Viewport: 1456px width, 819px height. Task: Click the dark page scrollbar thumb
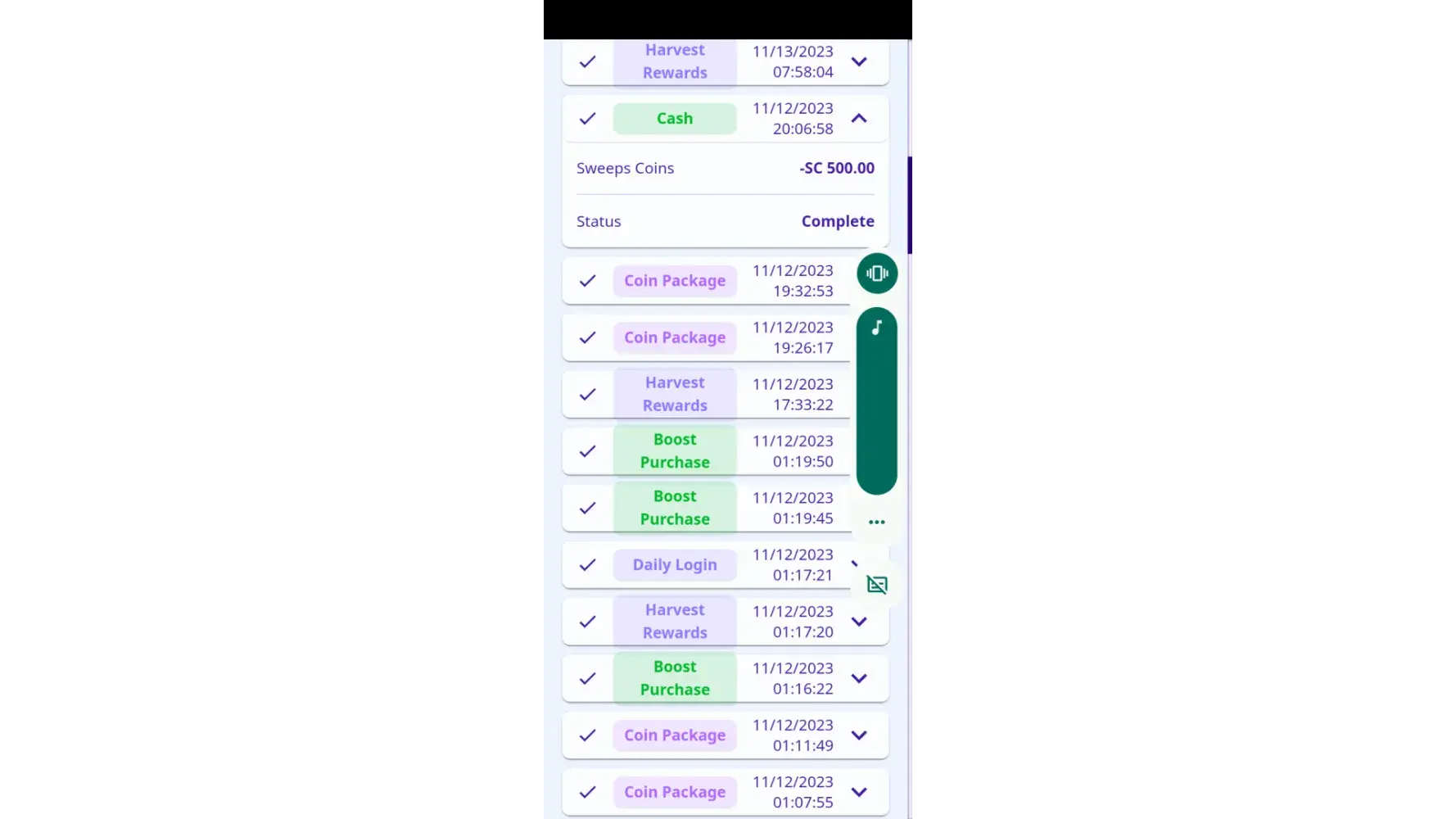[912, 205]
